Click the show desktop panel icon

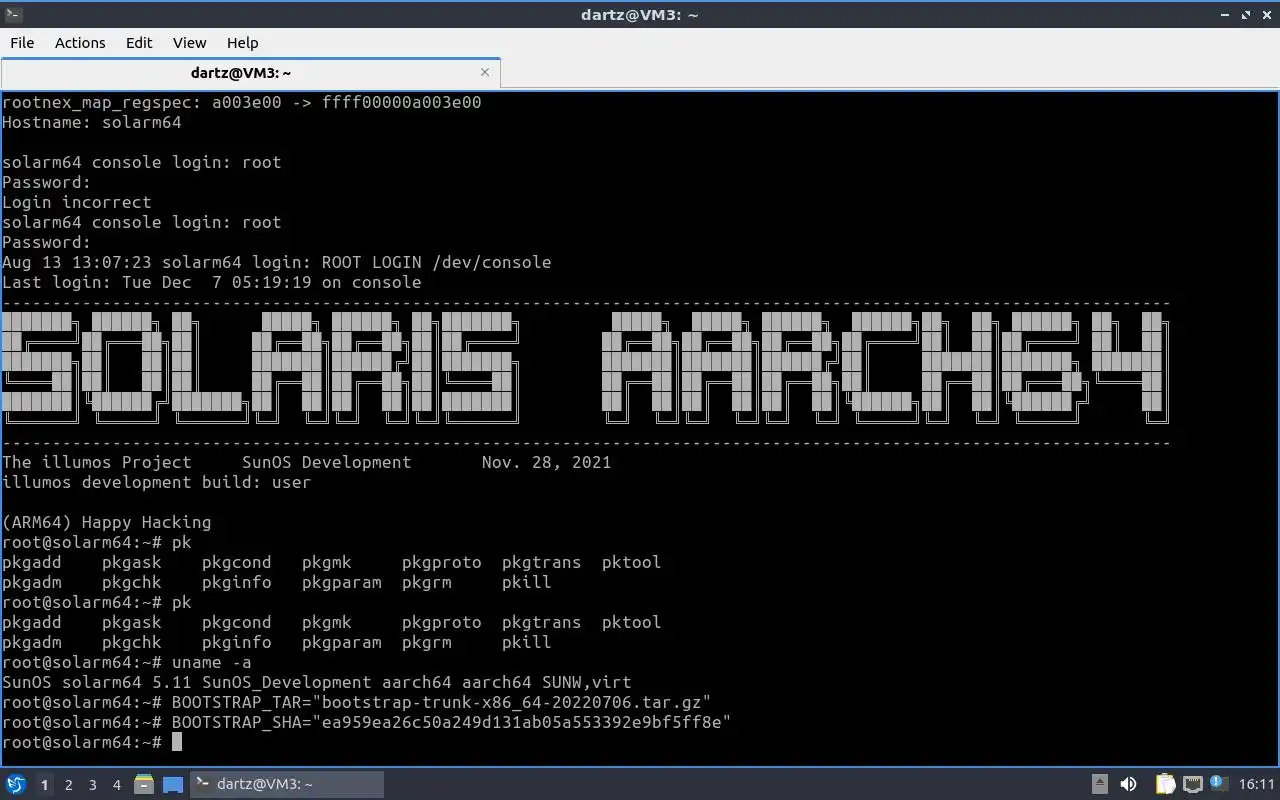[x=173, y=785]
